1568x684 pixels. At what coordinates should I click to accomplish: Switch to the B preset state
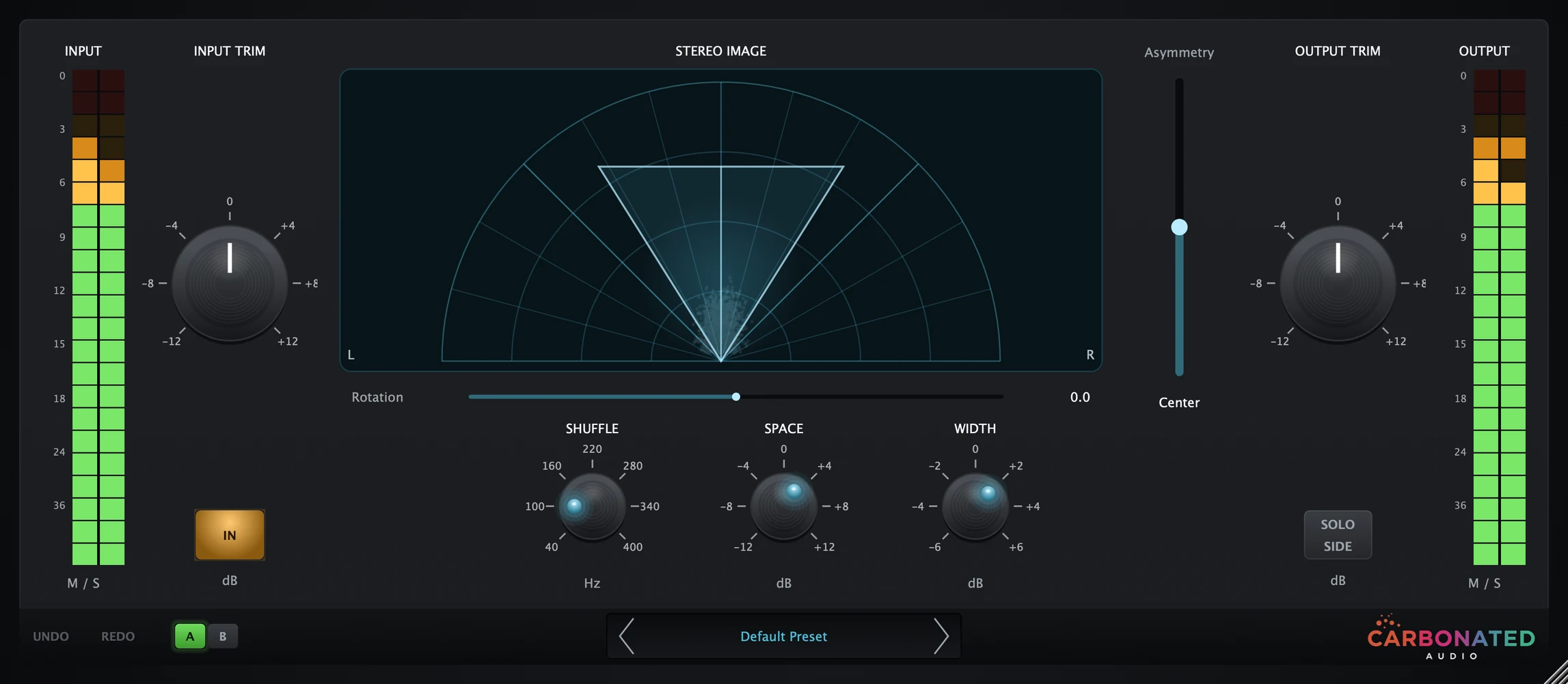coord(222,636)
